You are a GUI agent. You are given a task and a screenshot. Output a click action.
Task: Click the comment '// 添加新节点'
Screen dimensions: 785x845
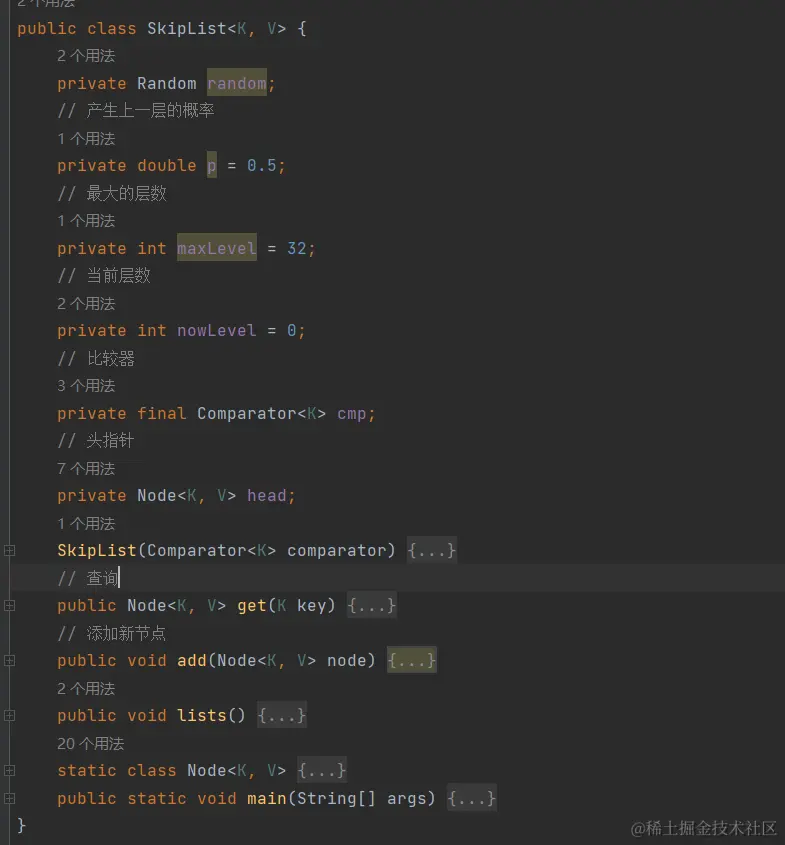(x=112, y=633)
